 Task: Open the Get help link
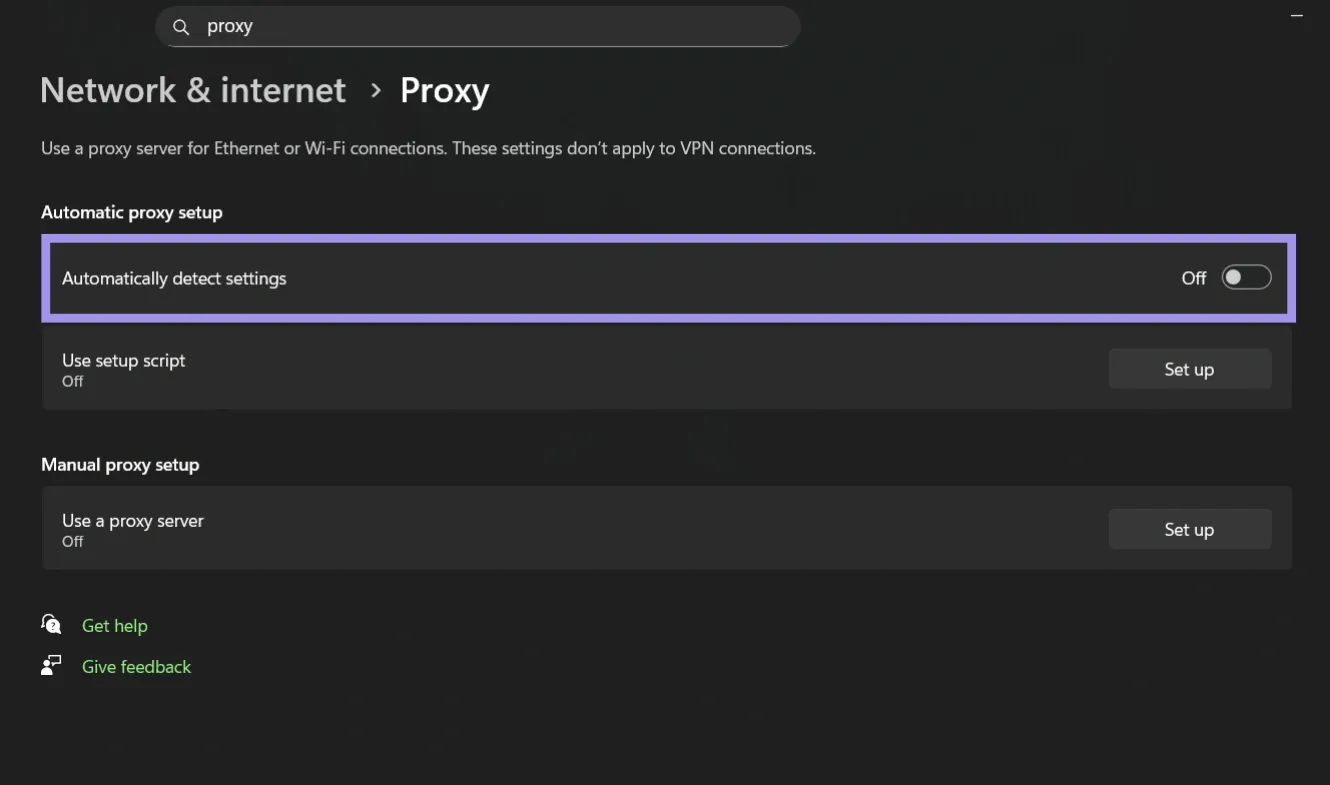click(114, 625)
